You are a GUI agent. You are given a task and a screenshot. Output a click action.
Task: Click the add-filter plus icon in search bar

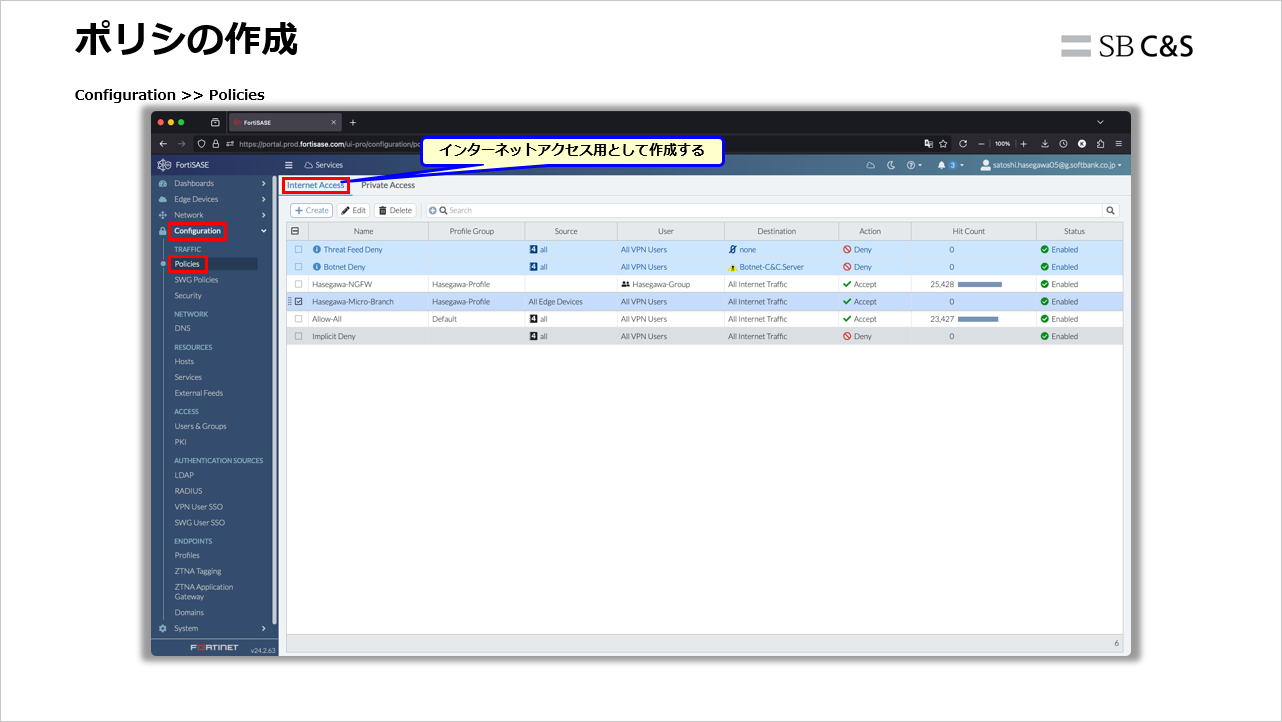tap(433, 211)
